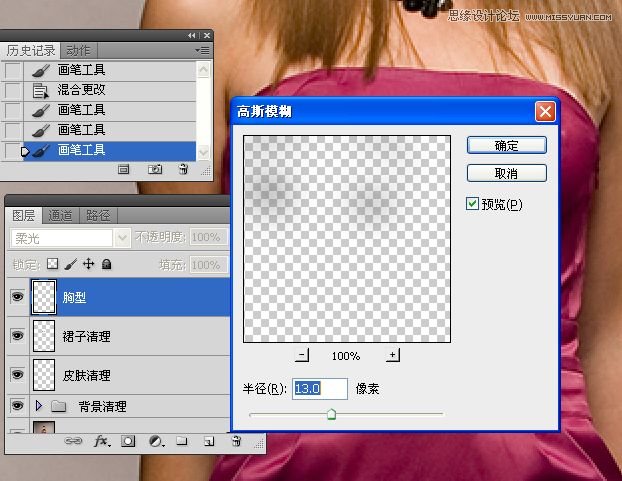Close the 高斯模糊 dialog
622x481 pixels.
pyautogui.click(x=545, y=111)
